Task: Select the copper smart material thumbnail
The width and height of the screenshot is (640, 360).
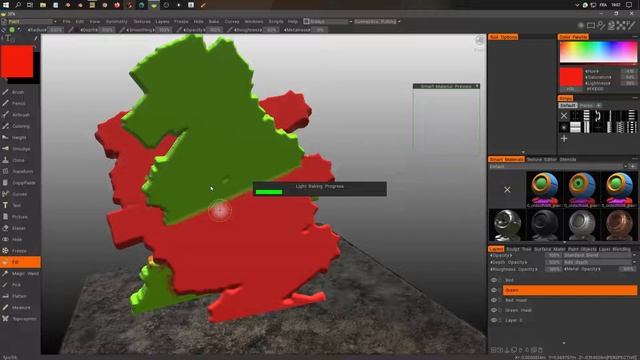Action: tap(620, 225)
